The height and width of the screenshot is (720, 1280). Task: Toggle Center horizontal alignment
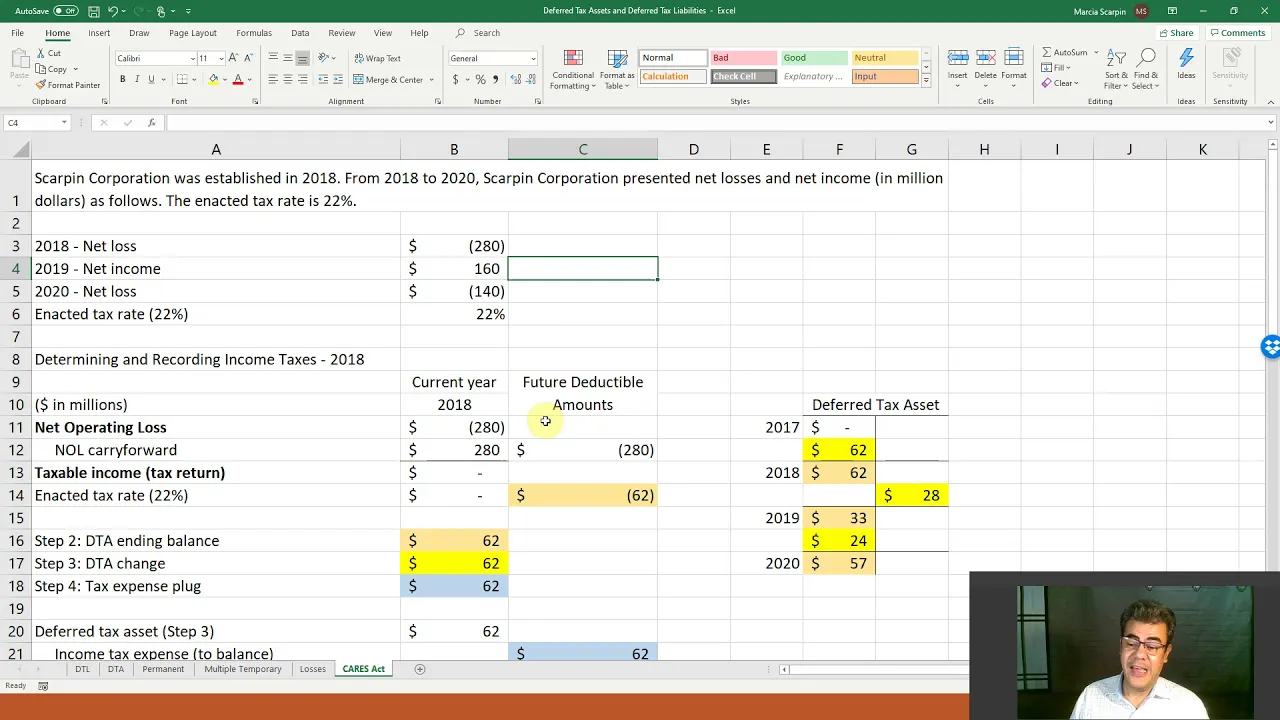tap(288, 79)
